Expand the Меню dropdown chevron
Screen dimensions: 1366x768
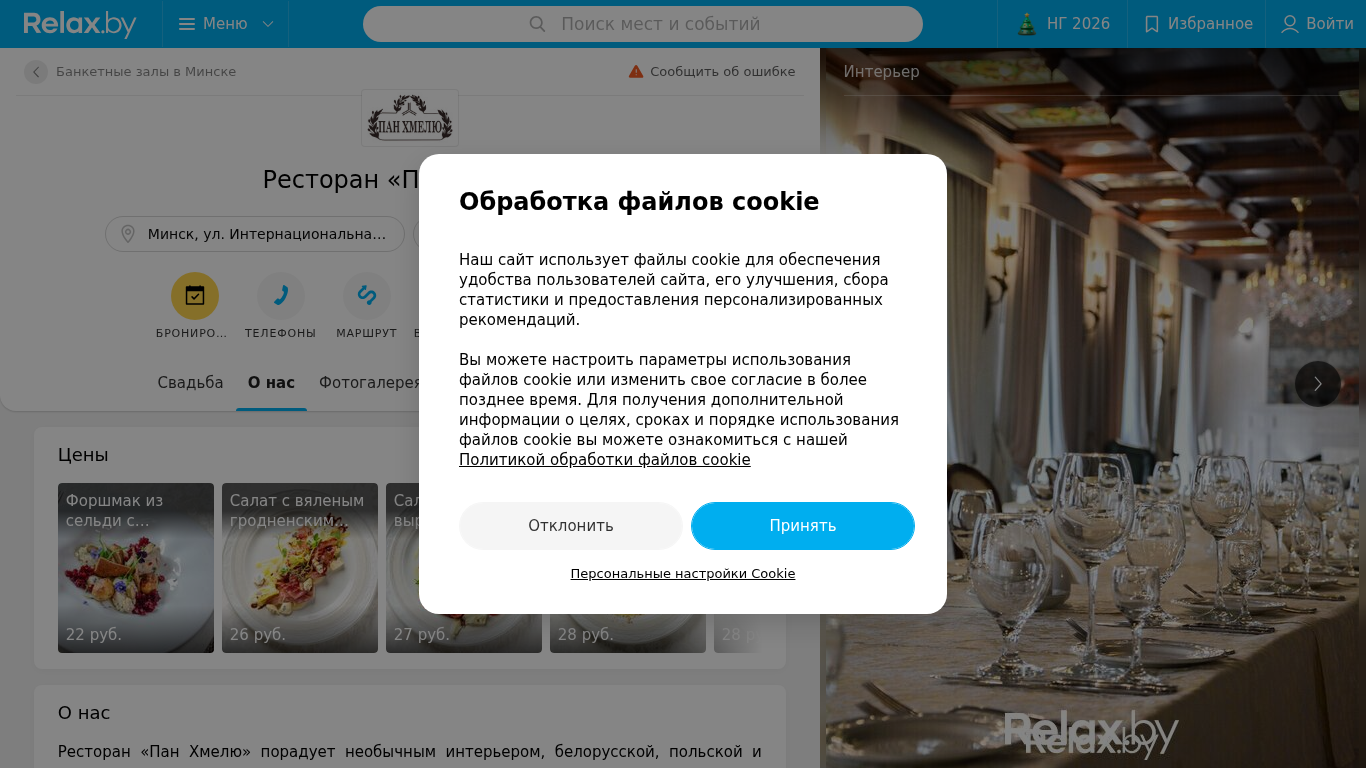coord(268,24)
